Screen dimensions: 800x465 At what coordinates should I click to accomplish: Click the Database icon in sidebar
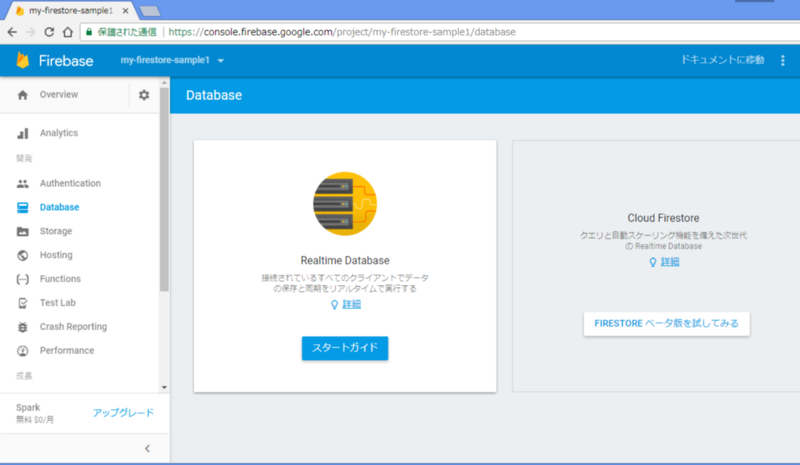pyautogui.click(x=22, y=207)
